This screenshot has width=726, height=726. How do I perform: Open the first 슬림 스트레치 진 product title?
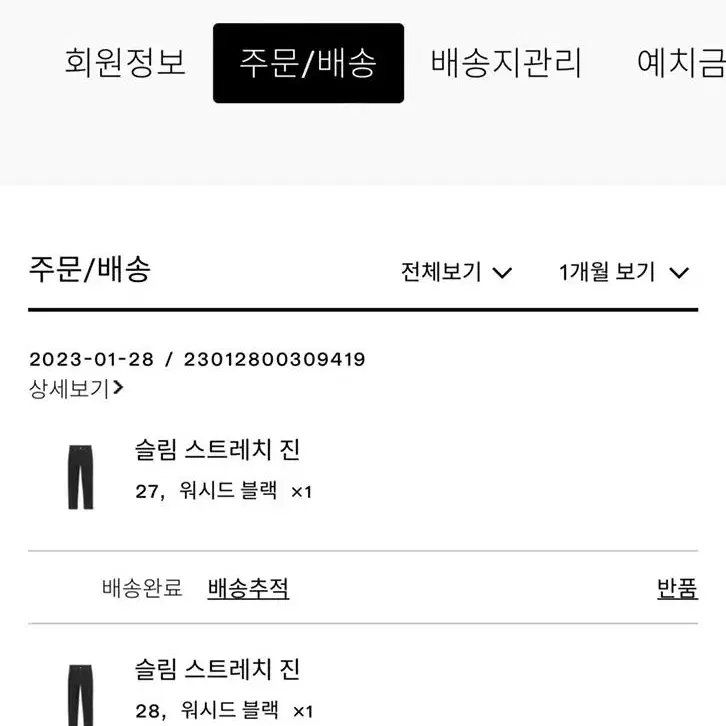click(x=217, y=450)
